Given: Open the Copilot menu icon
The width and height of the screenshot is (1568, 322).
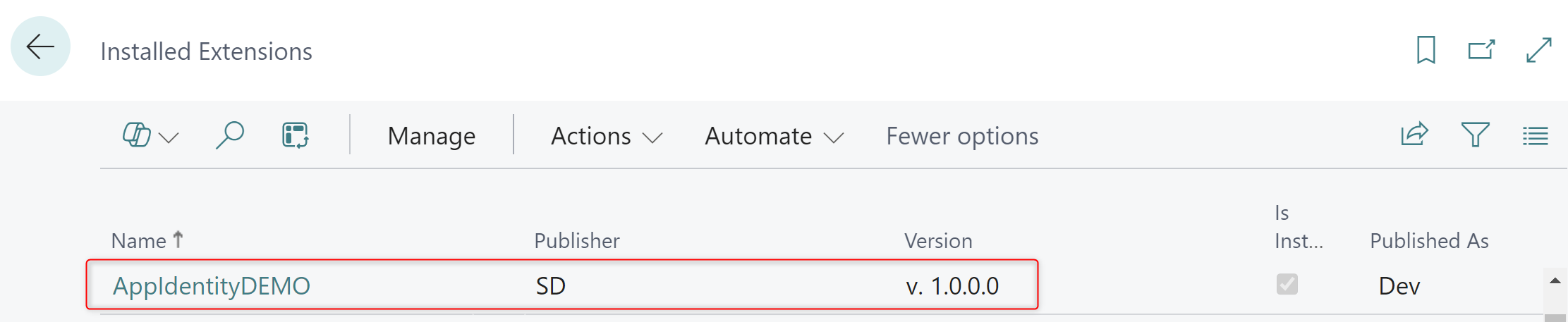Looking at the screenshot, I should (136, 135).
